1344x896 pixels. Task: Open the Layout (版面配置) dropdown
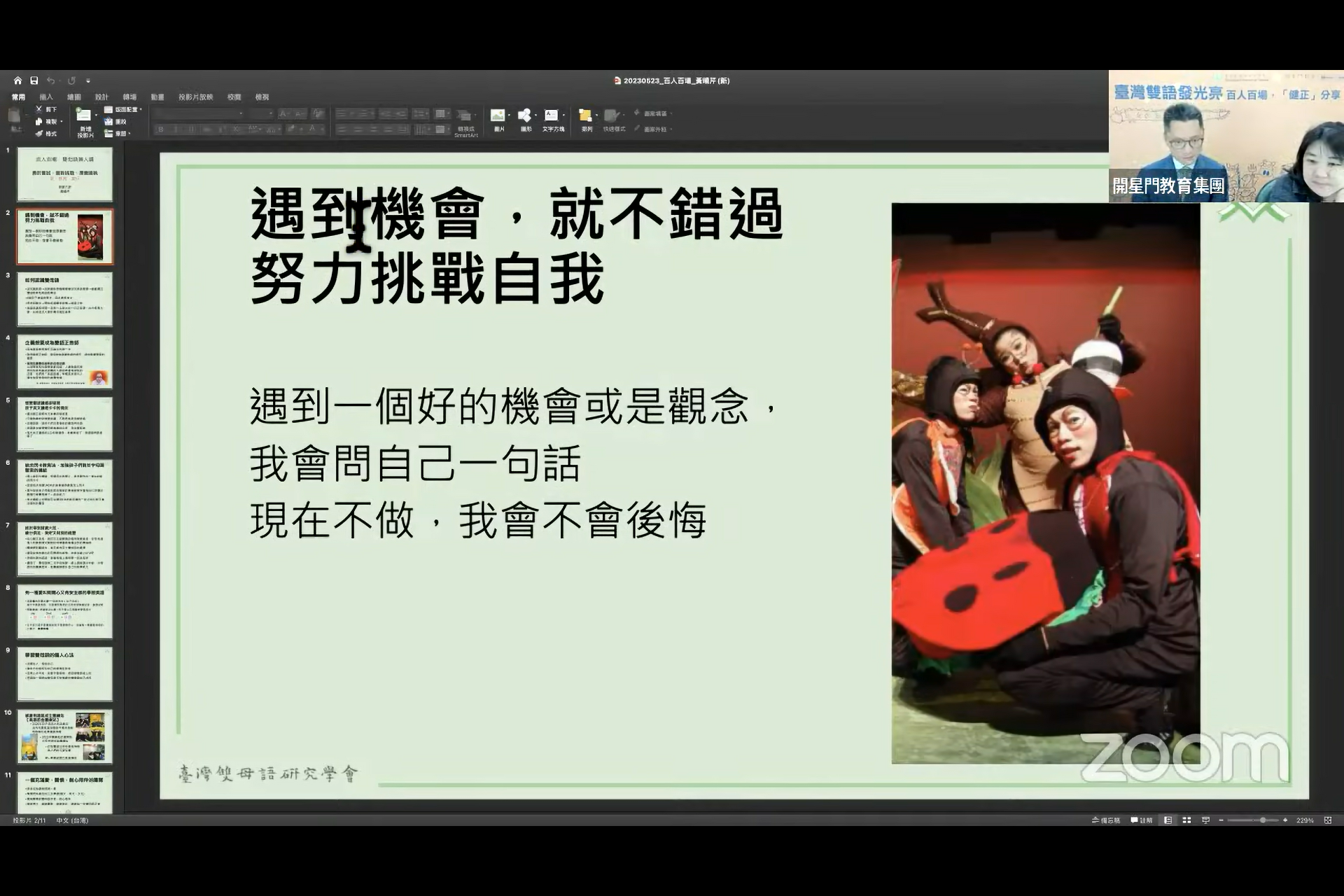[x=123, y=109]
